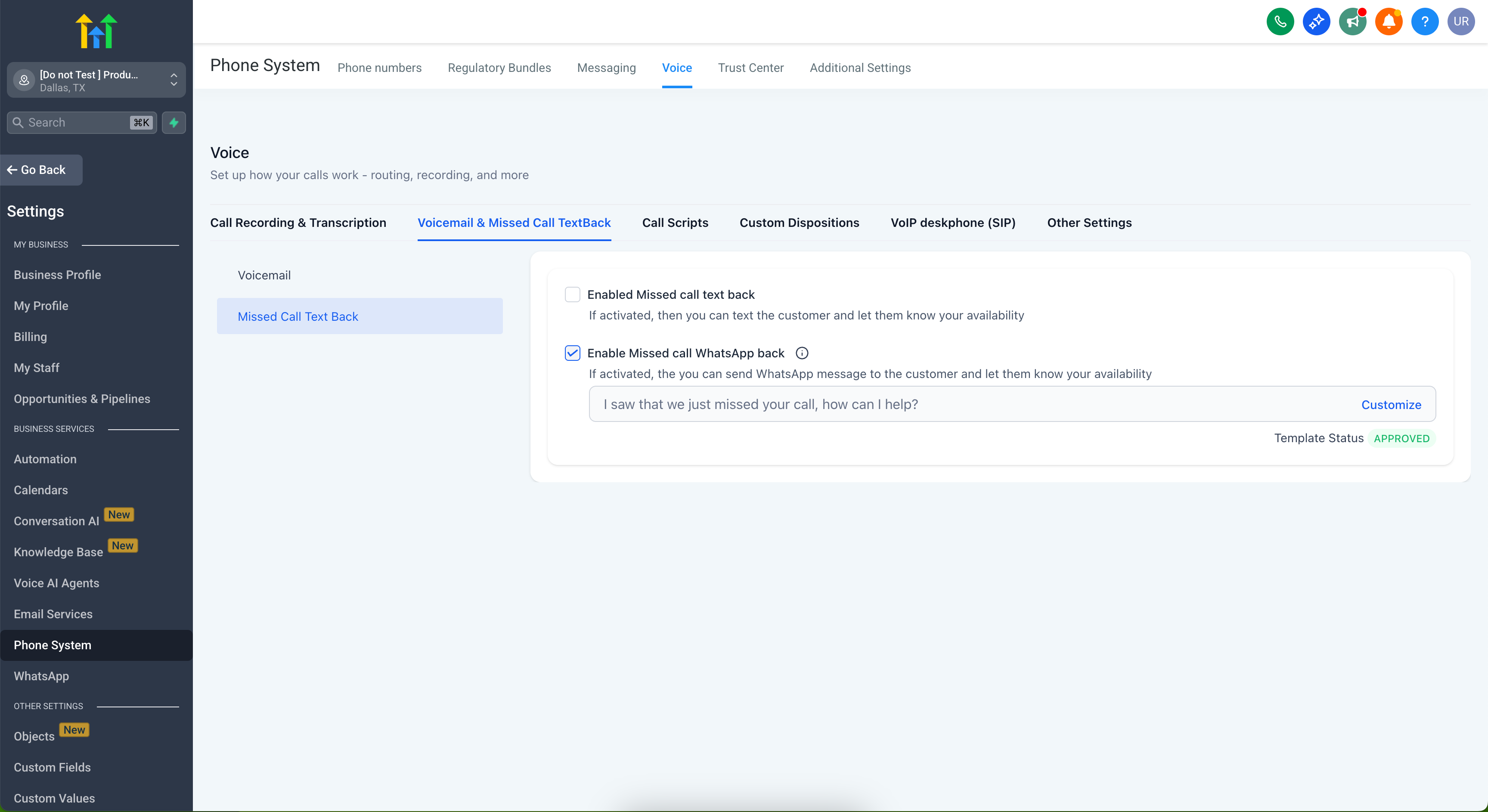1488x812 pixels.
Task: Open the Other Settings sub-tab
Action: [1089, 223]
